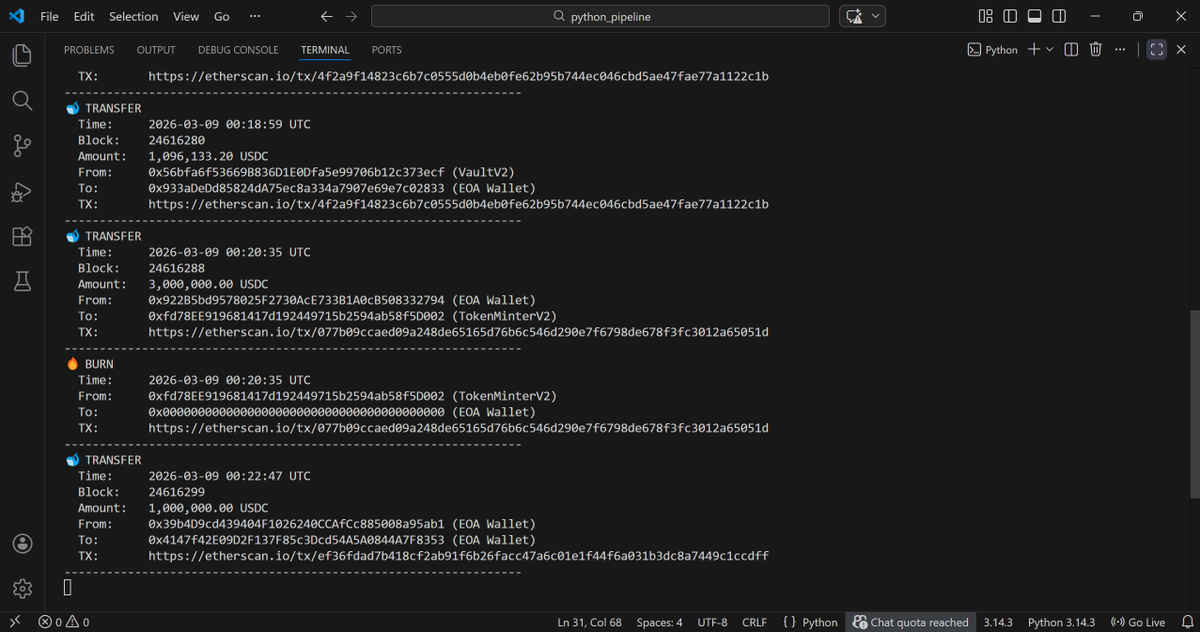Open the Copilot chat dropdown arrow
This screenshot has height=632, width=1200.
pos(877,16)
